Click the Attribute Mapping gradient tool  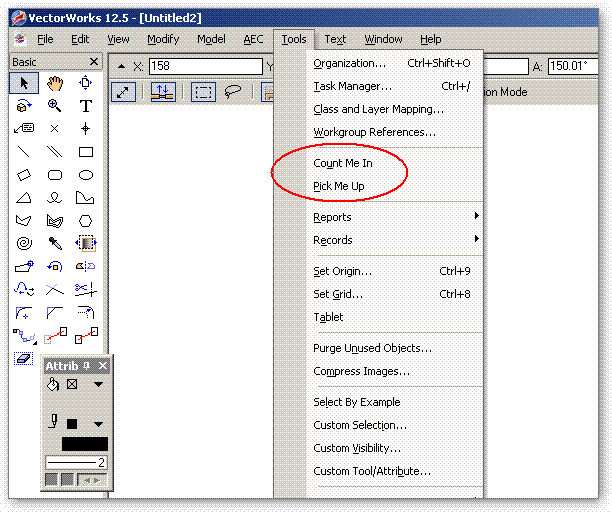[x=86, y=244]
